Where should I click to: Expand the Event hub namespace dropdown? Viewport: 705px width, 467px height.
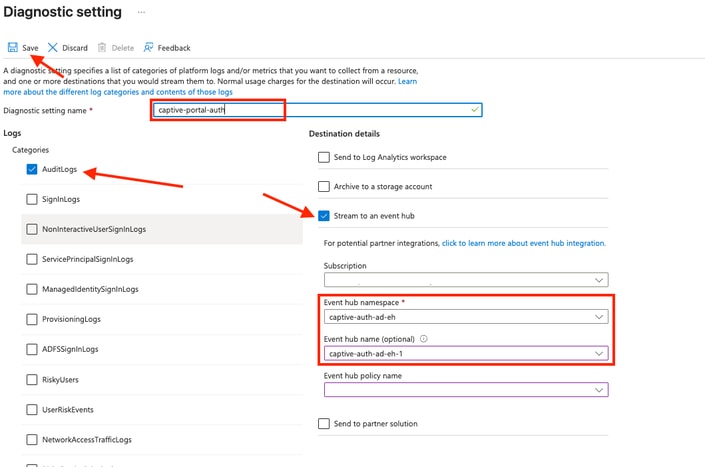466,317
